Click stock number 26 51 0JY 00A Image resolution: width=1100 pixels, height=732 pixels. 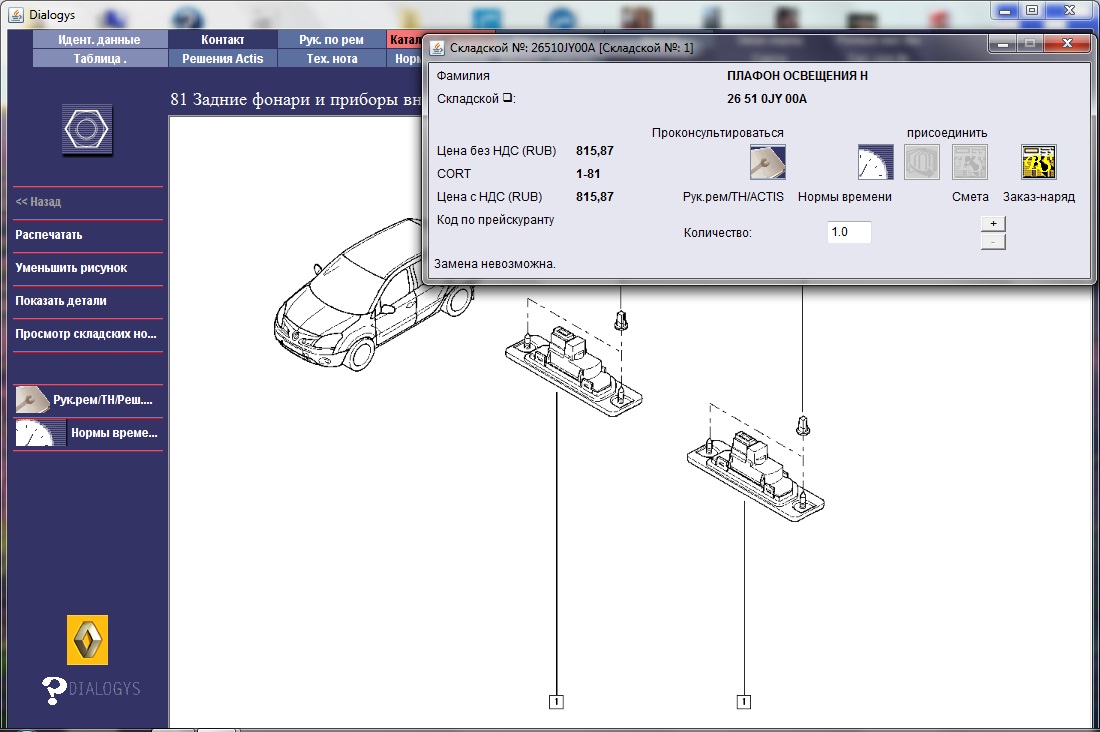pos(767,99)
